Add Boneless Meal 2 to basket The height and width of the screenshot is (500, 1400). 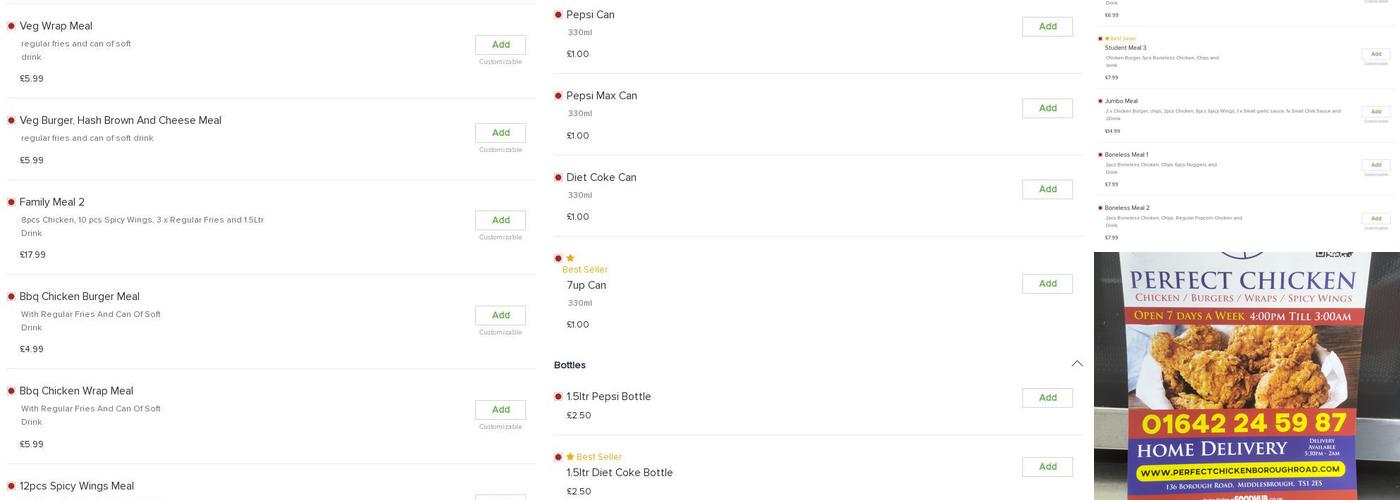[1375, 218]
